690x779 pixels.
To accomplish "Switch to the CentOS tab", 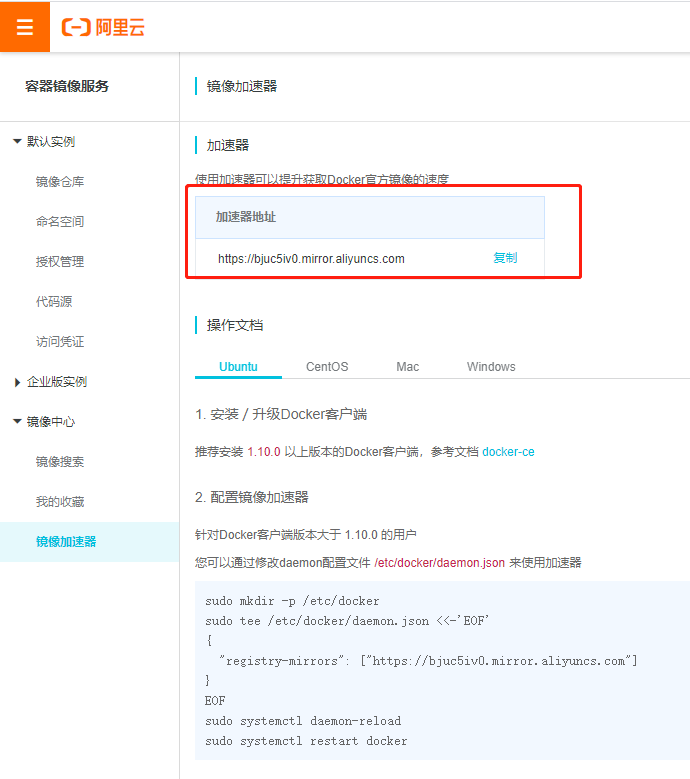I will [x=327, y=367].
